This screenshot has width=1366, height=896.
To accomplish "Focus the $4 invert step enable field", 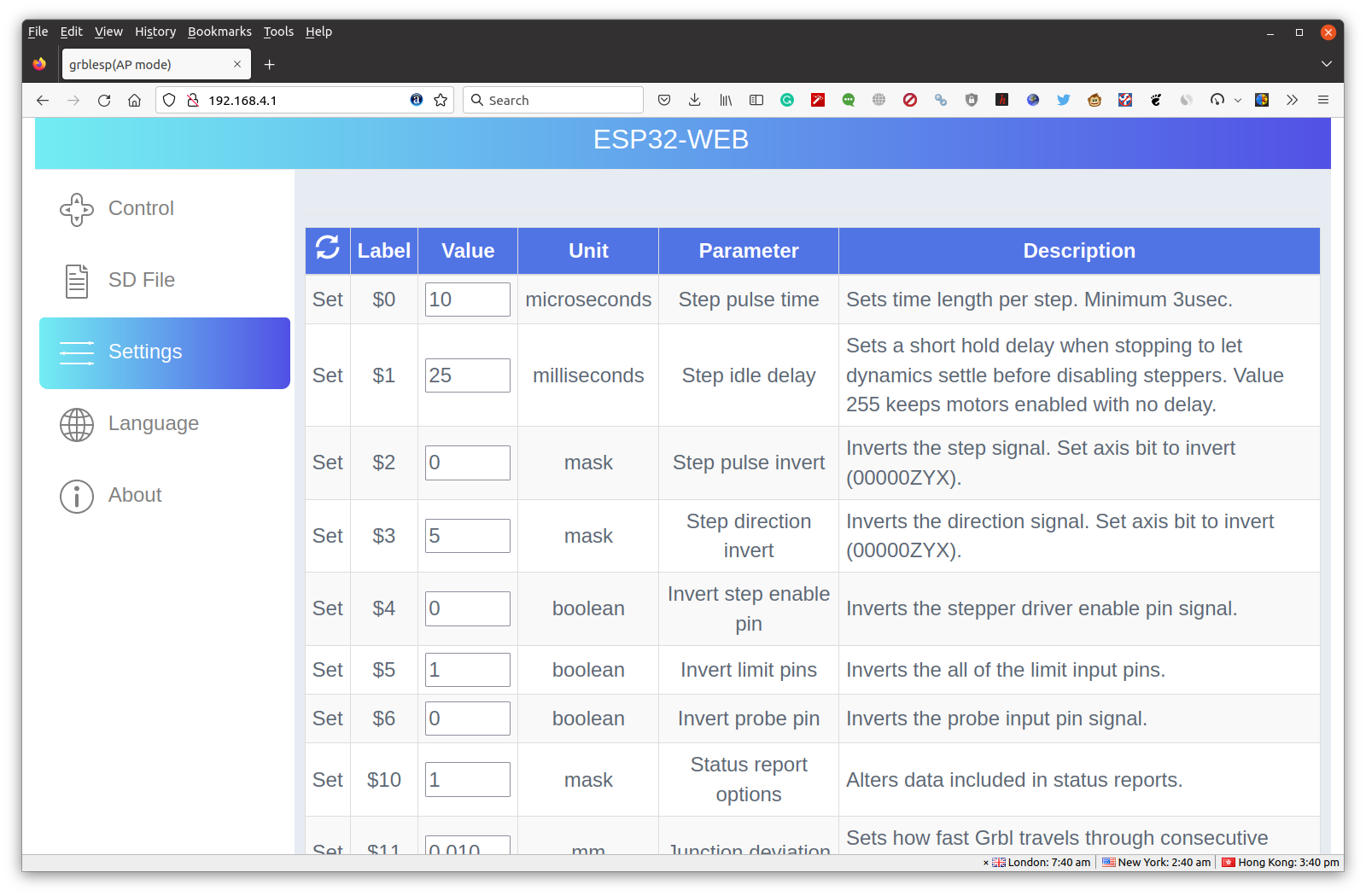I will (468, 608).
